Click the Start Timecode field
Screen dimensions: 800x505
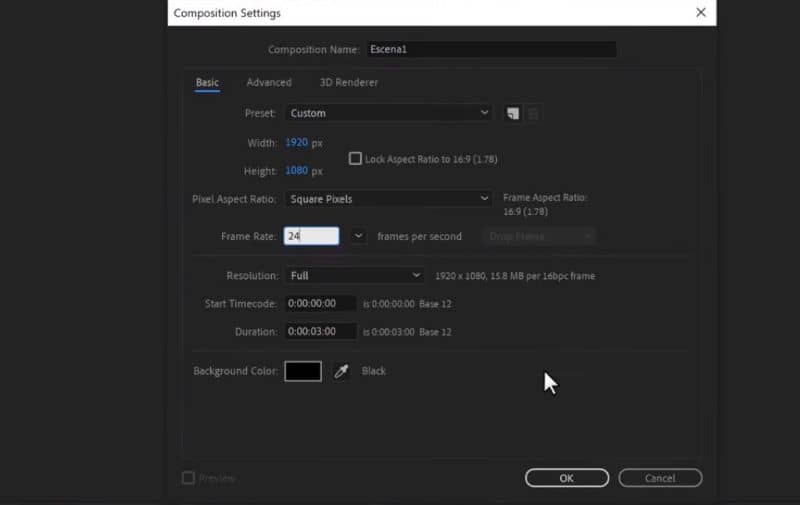tap(320, 304)
